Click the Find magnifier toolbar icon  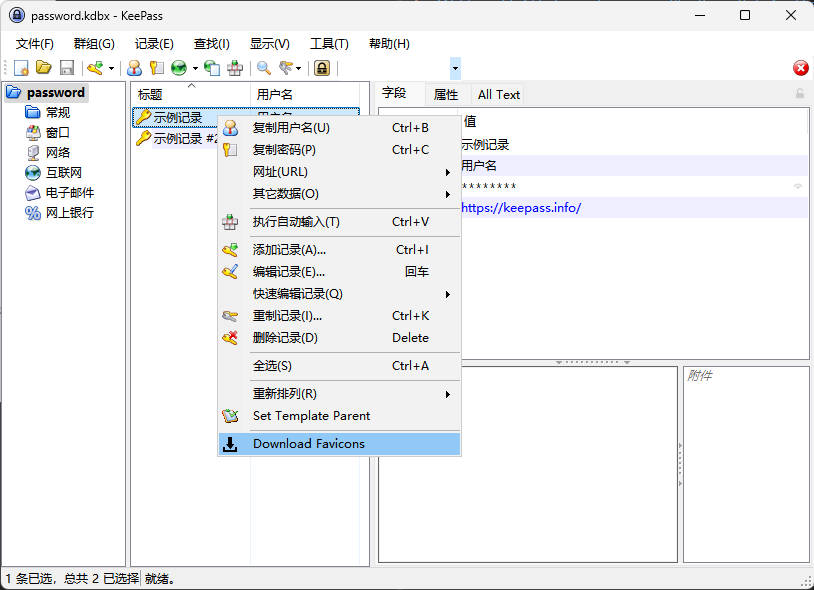(x=264, y=68)
